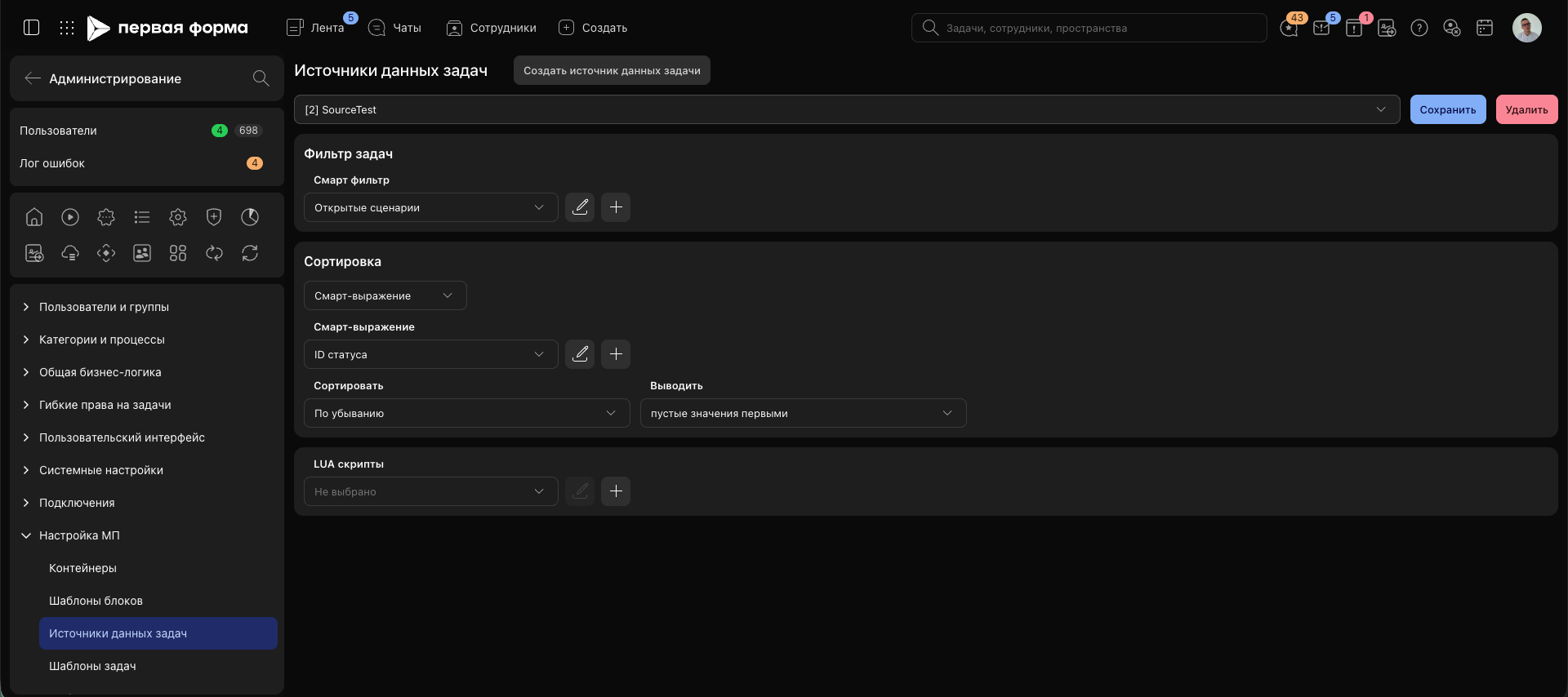Open the пустые значения первыми dropdown

(804, 413)
